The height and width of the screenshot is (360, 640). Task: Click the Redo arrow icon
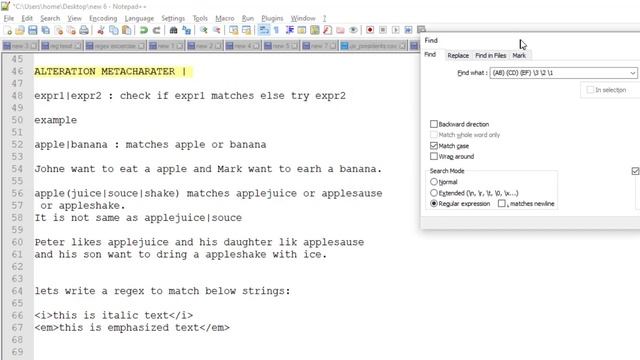pos(156,30)
